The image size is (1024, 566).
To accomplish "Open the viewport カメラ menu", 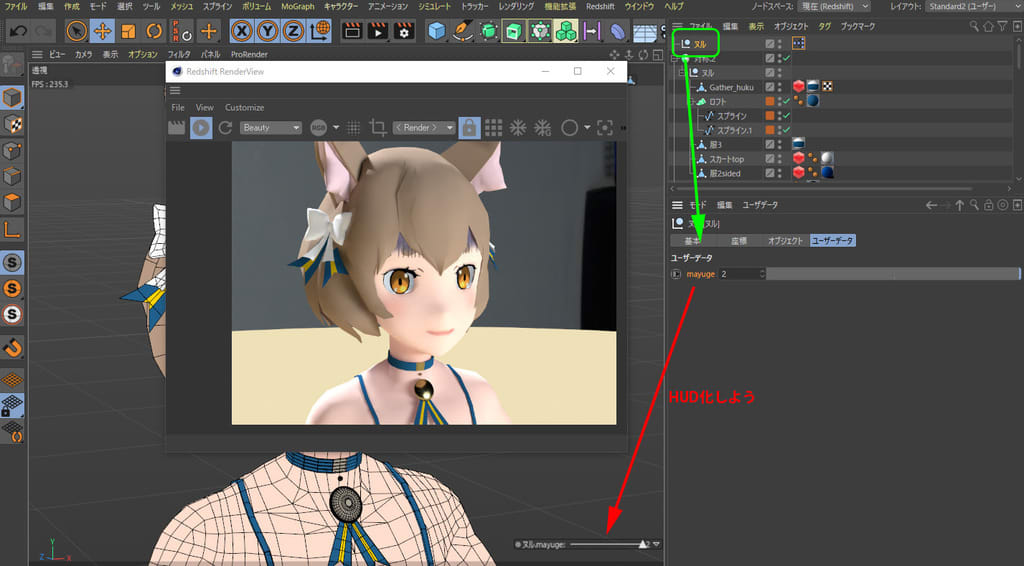I will click(x=83, y=54).
